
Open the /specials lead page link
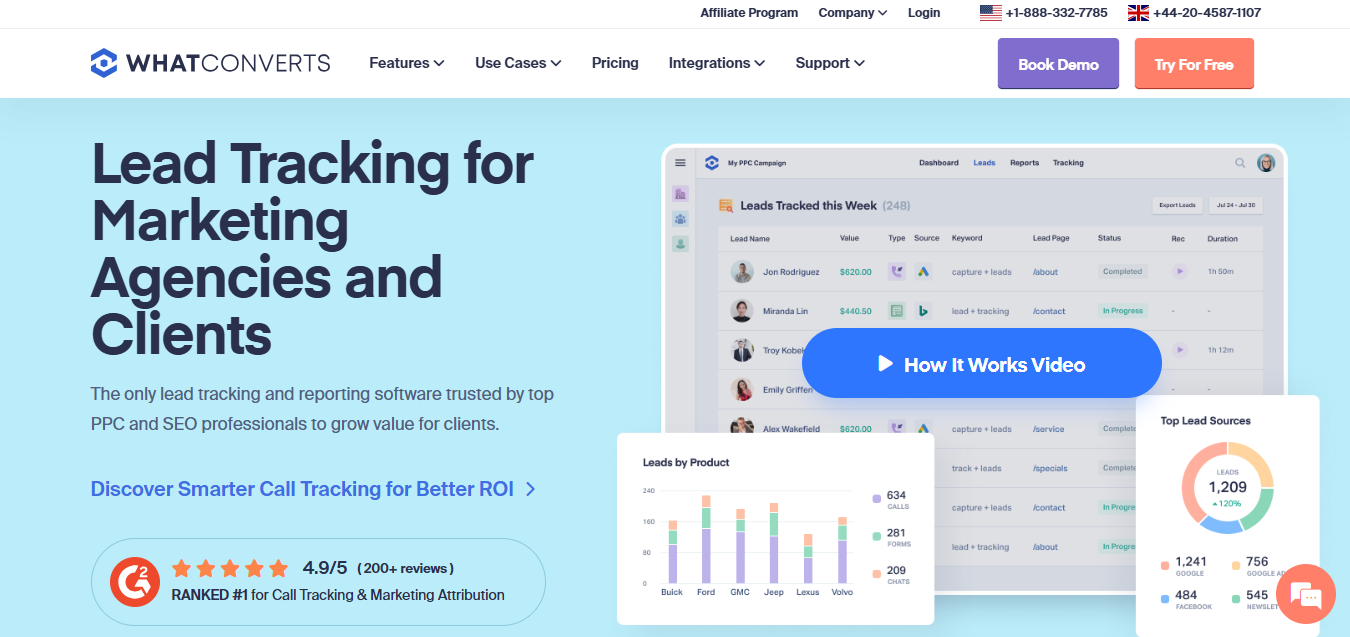1050,468
